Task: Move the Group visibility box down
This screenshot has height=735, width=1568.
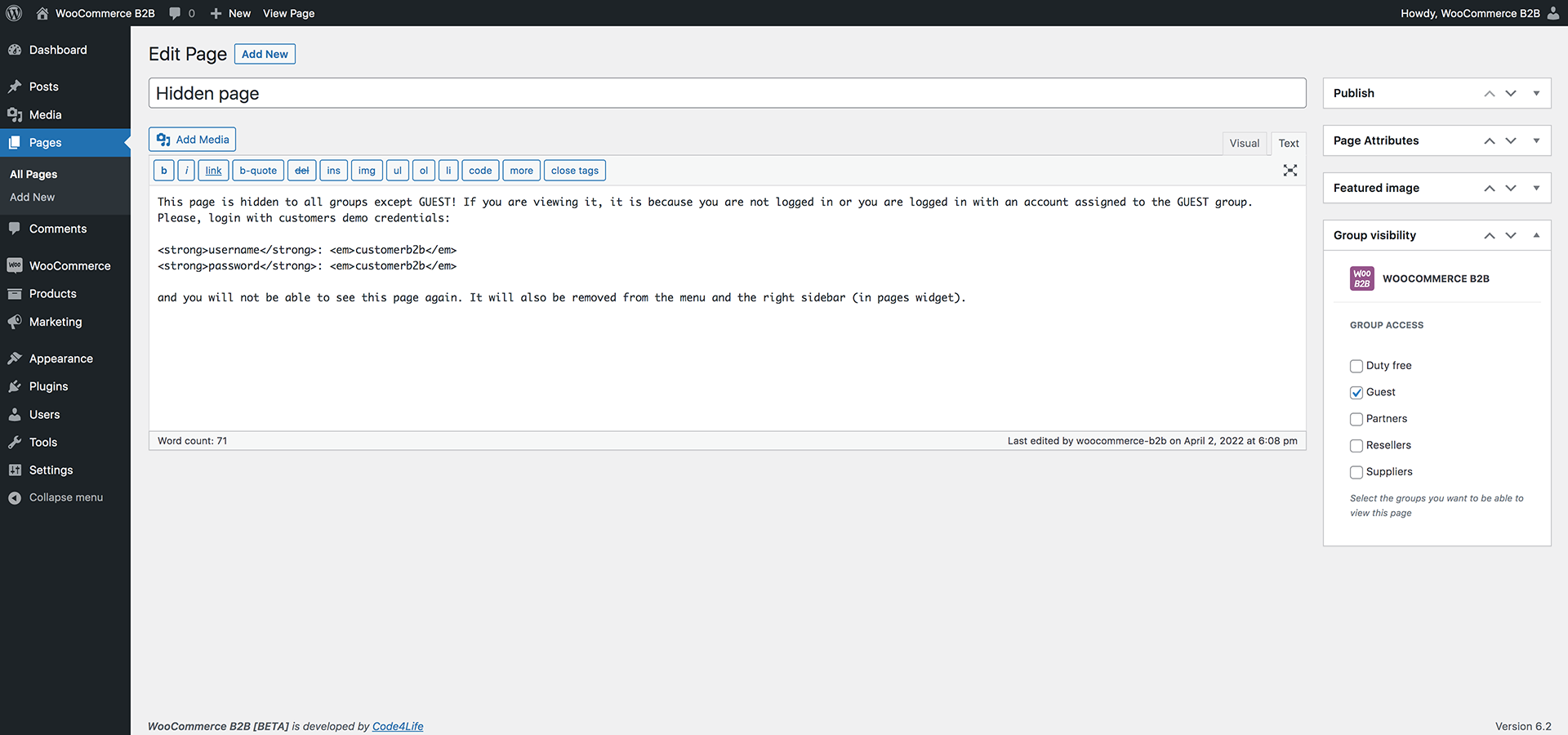Action: tap(1511, 235)
